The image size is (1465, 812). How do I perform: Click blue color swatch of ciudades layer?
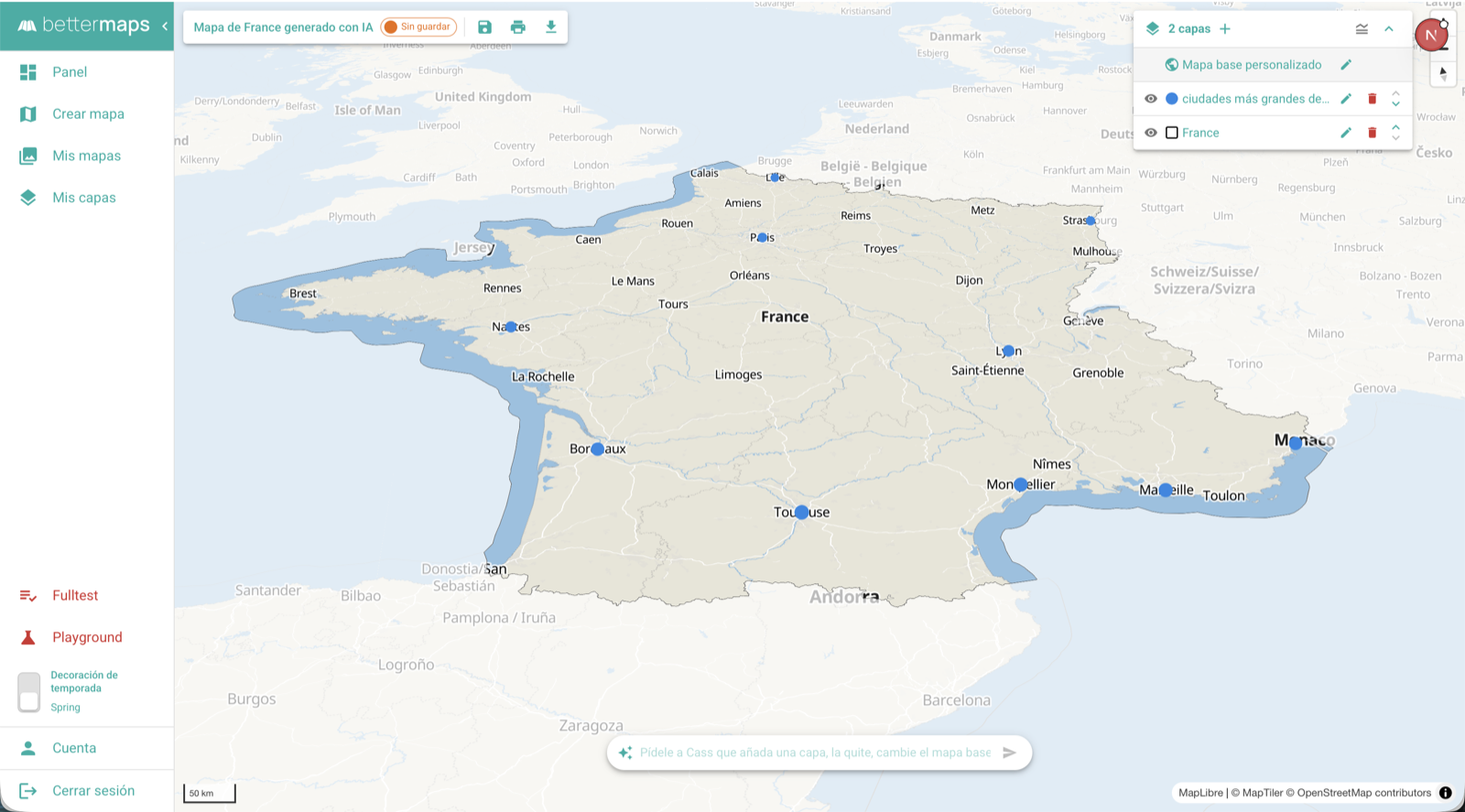click(x=1172, y=99)
